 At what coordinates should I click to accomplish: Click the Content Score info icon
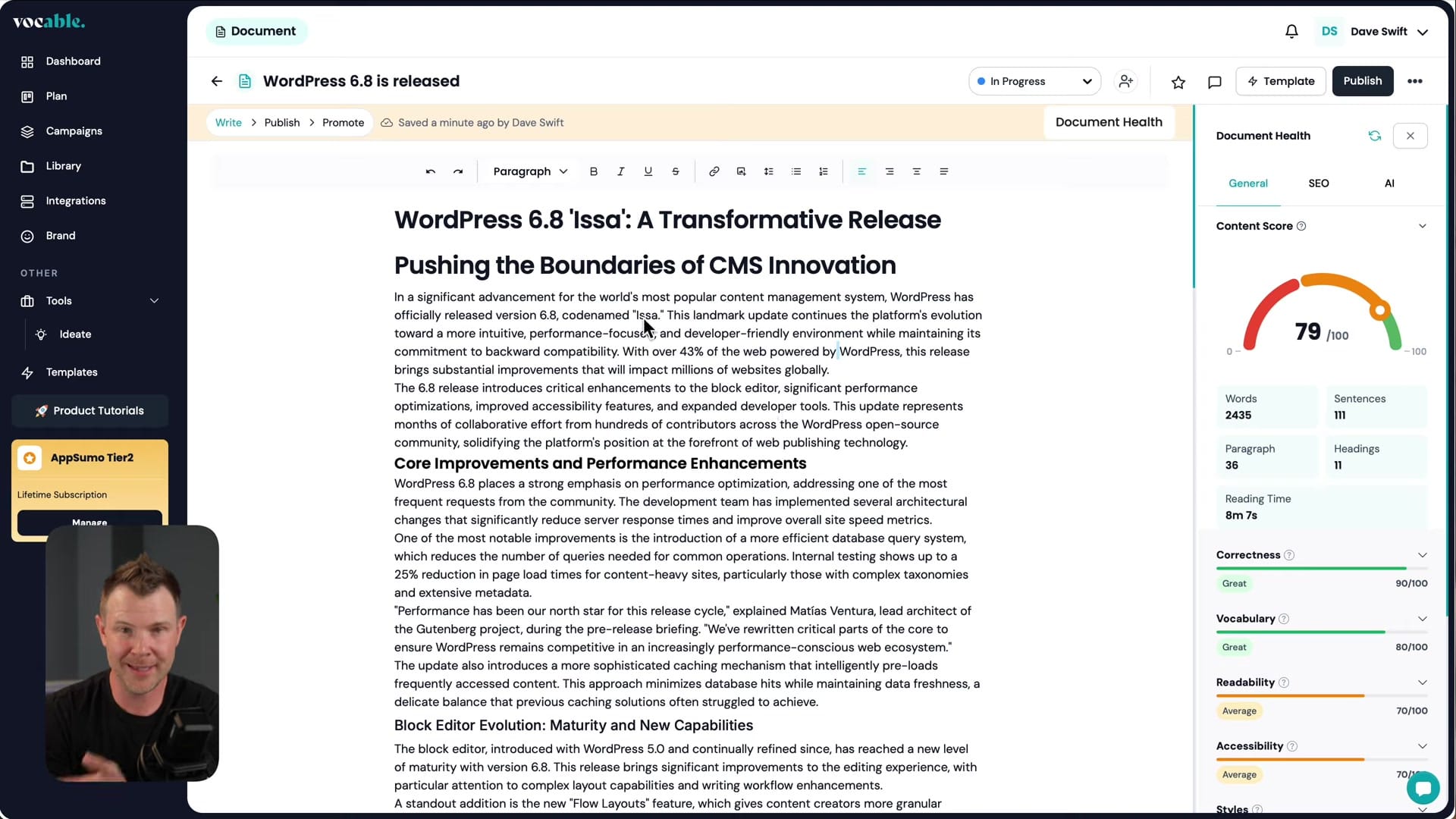pos(1301,226)
